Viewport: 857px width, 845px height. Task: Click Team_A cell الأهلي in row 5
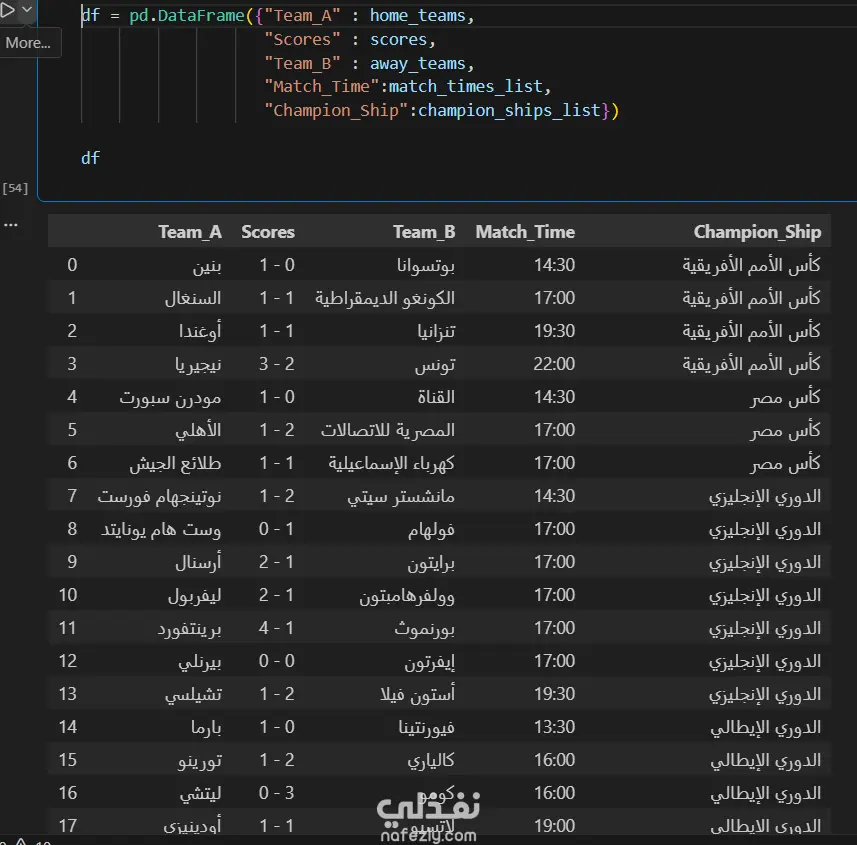198,430
